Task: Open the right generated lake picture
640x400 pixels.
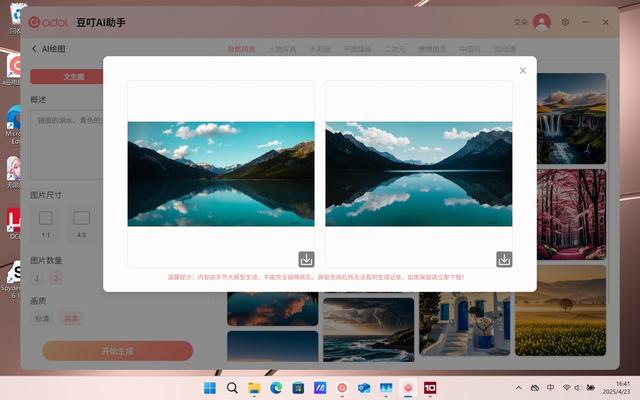Action: click(419, 174)
